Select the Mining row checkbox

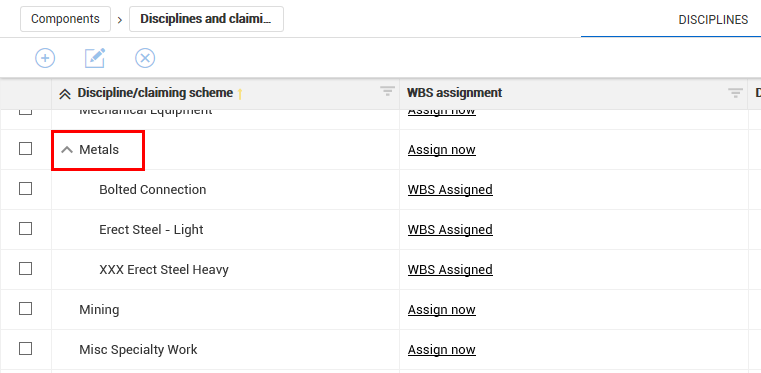coord(25,308)
